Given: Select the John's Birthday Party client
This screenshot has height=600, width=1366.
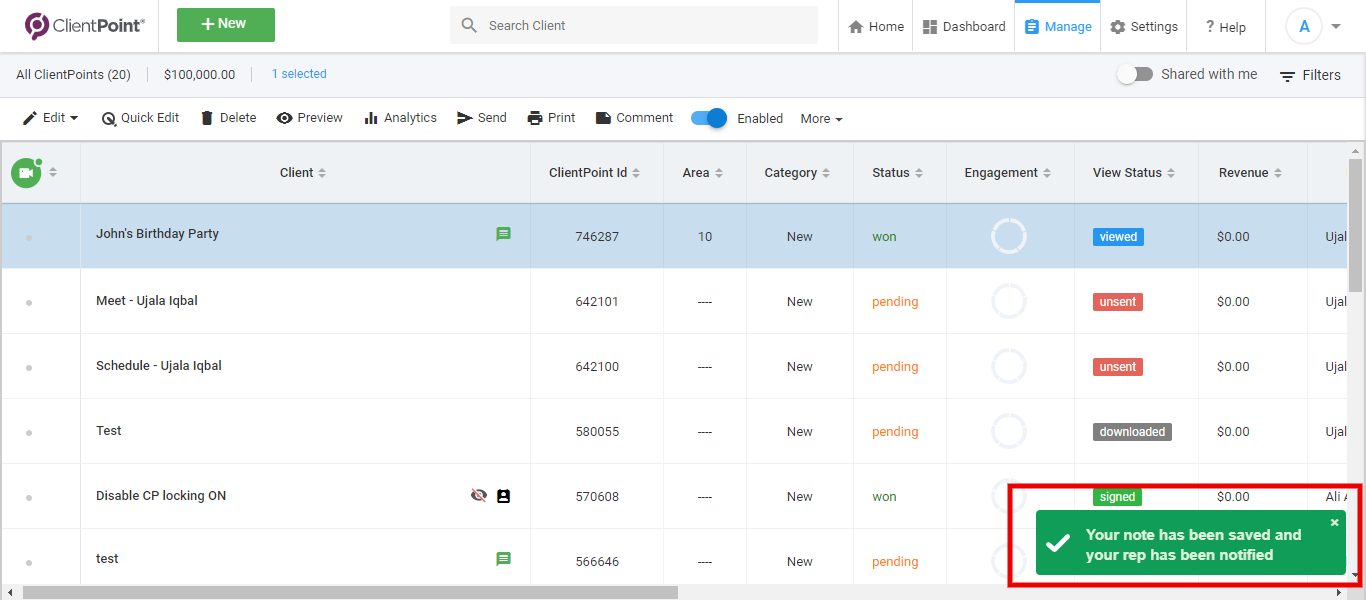Looking at the screenshot, I should click(x=157, y=234).
